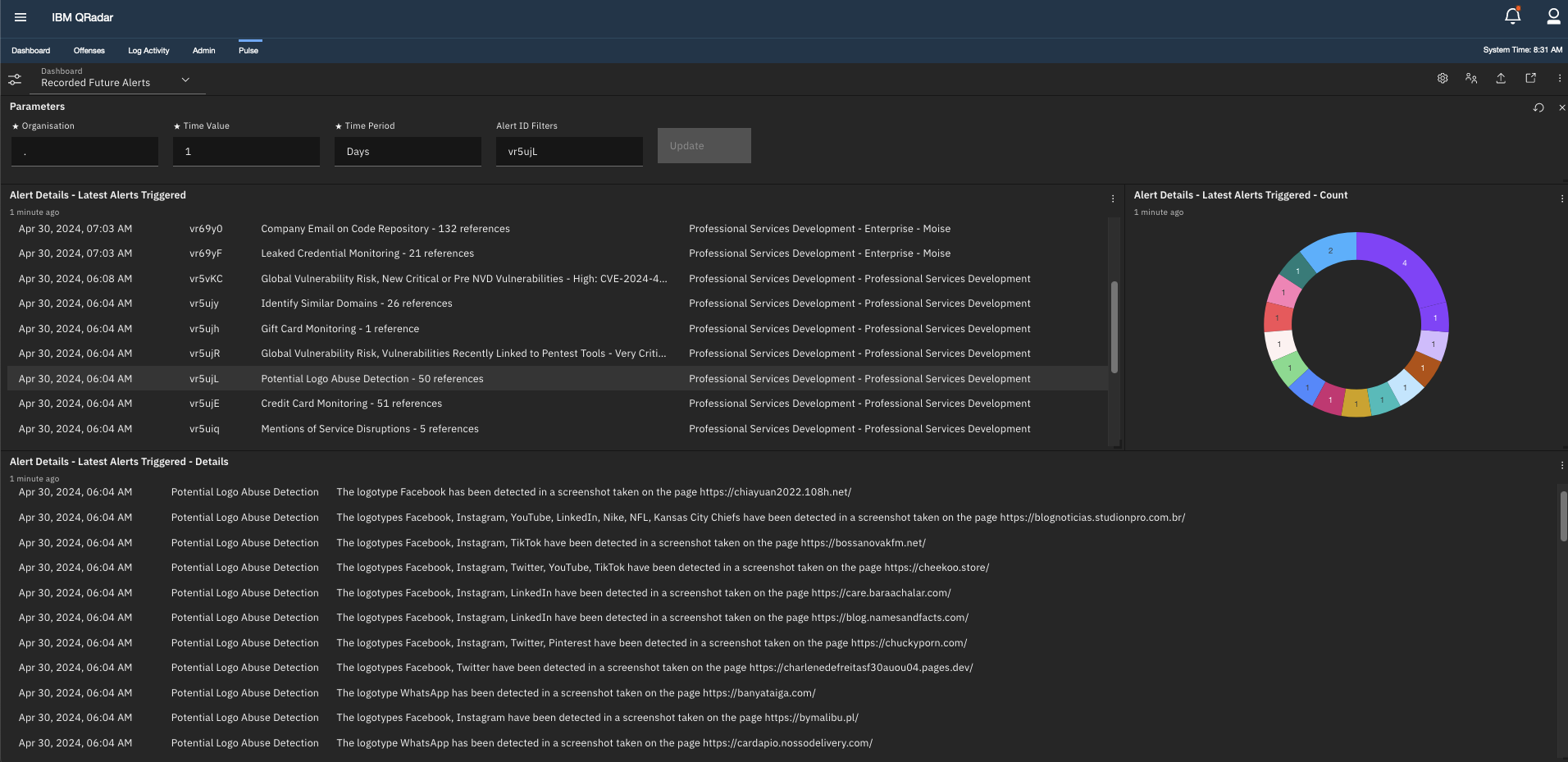Reset parameters with the refresh icon
This screenshot has height=762, width=1568.
pos(1538,107)
